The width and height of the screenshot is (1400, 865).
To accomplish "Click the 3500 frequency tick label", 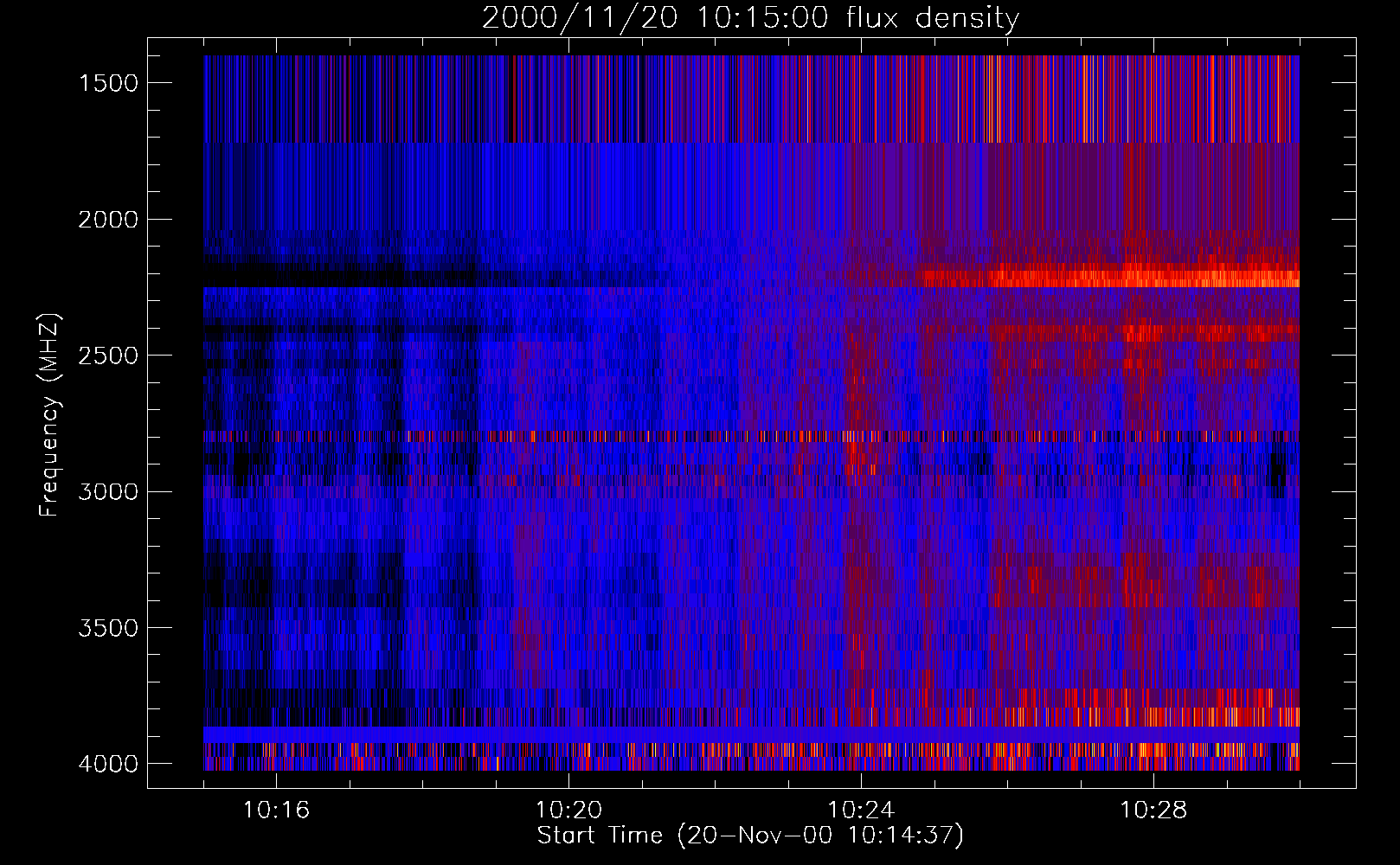I will click(108, 628).
